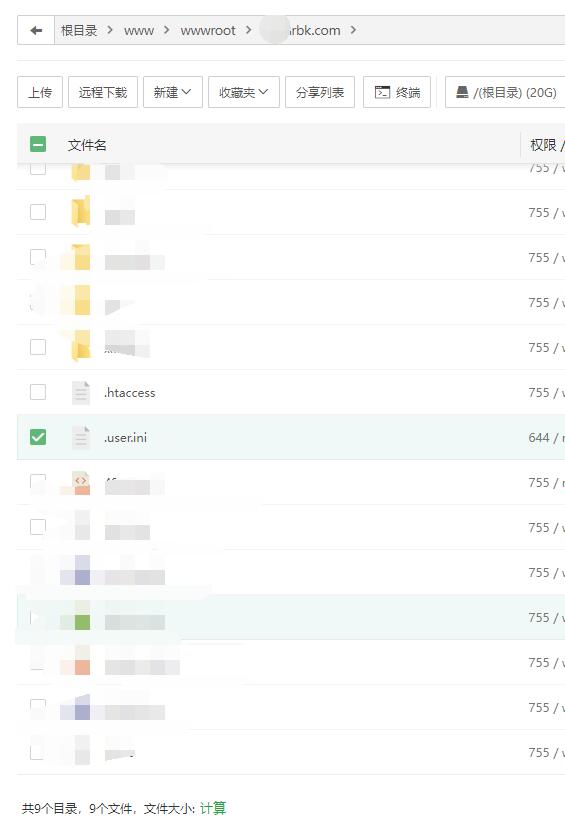Uncheck the .user.ini checkbox
The image size is (565, 822).
pos(38,437)
